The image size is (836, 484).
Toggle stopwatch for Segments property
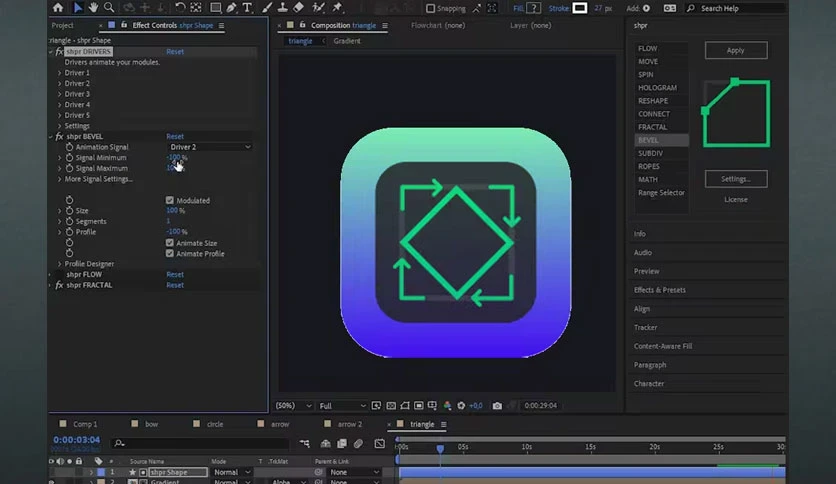pos(69,221)
